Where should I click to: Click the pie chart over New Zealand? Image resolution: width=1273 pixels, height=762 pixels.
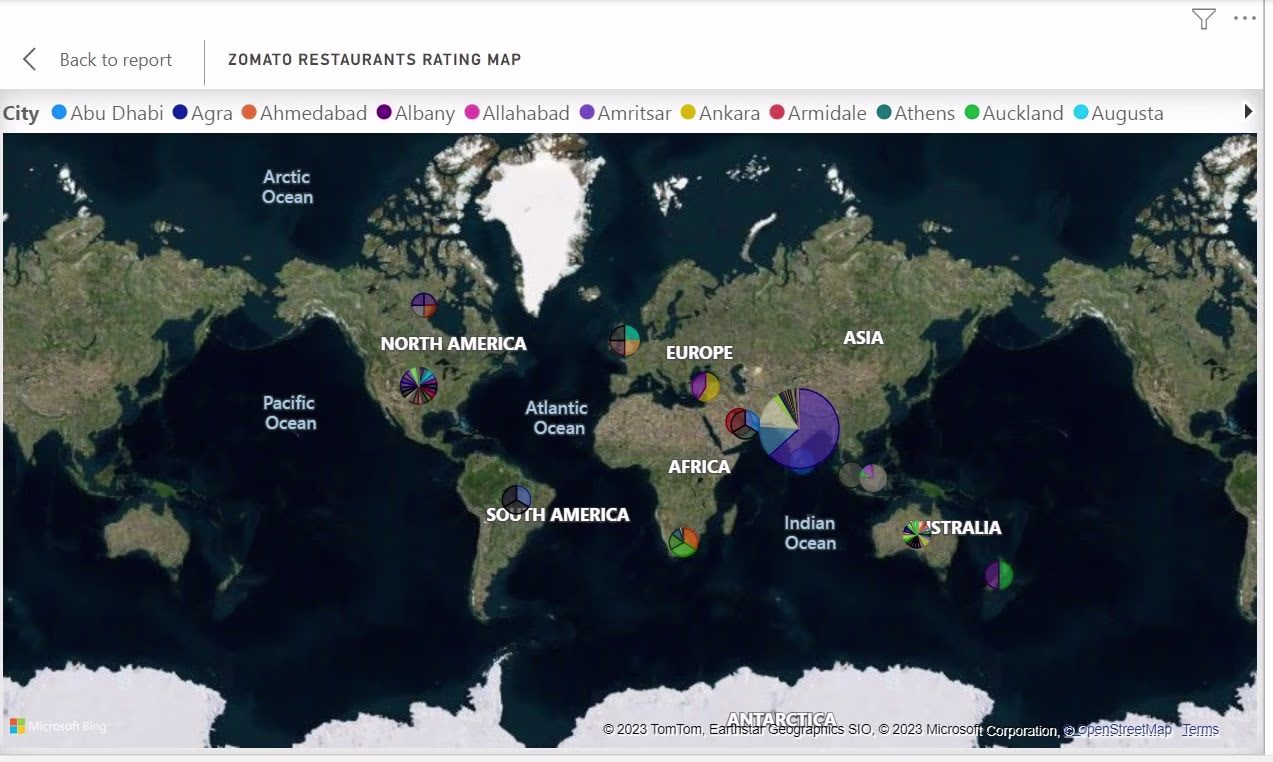(x=998, y=575)
